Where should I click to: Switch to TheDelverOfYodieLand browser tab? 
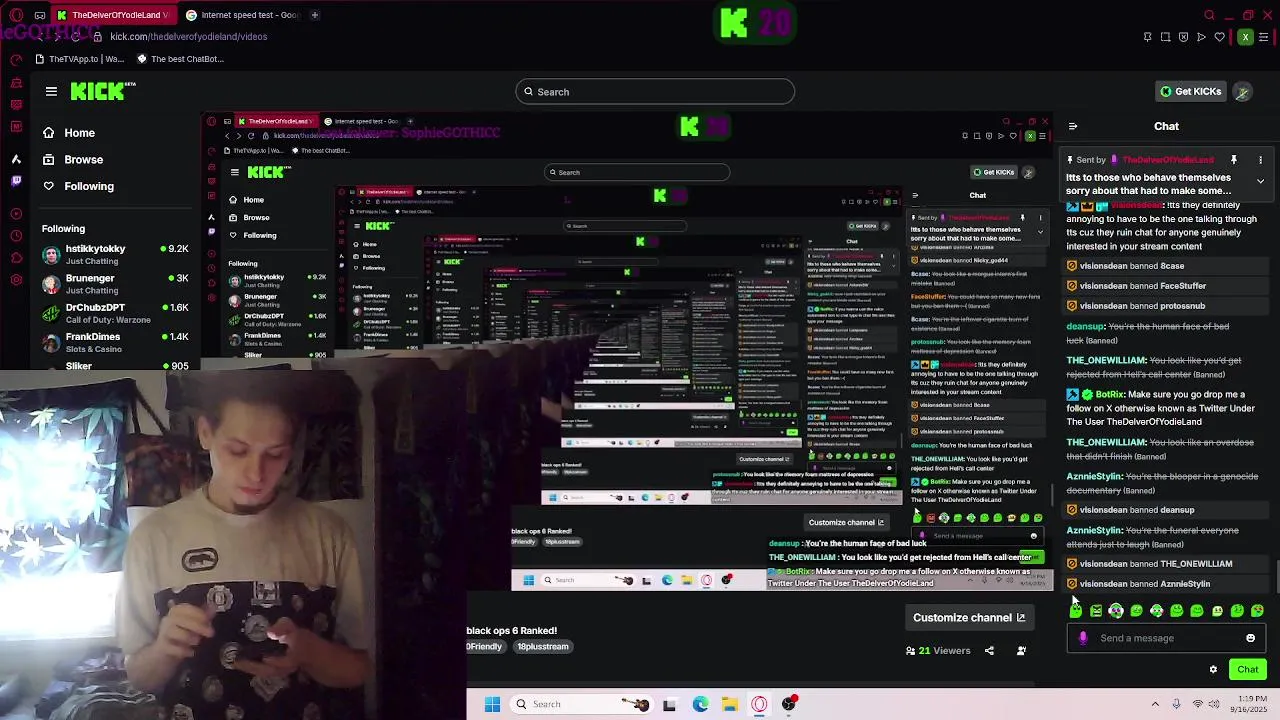pos(113,15)
